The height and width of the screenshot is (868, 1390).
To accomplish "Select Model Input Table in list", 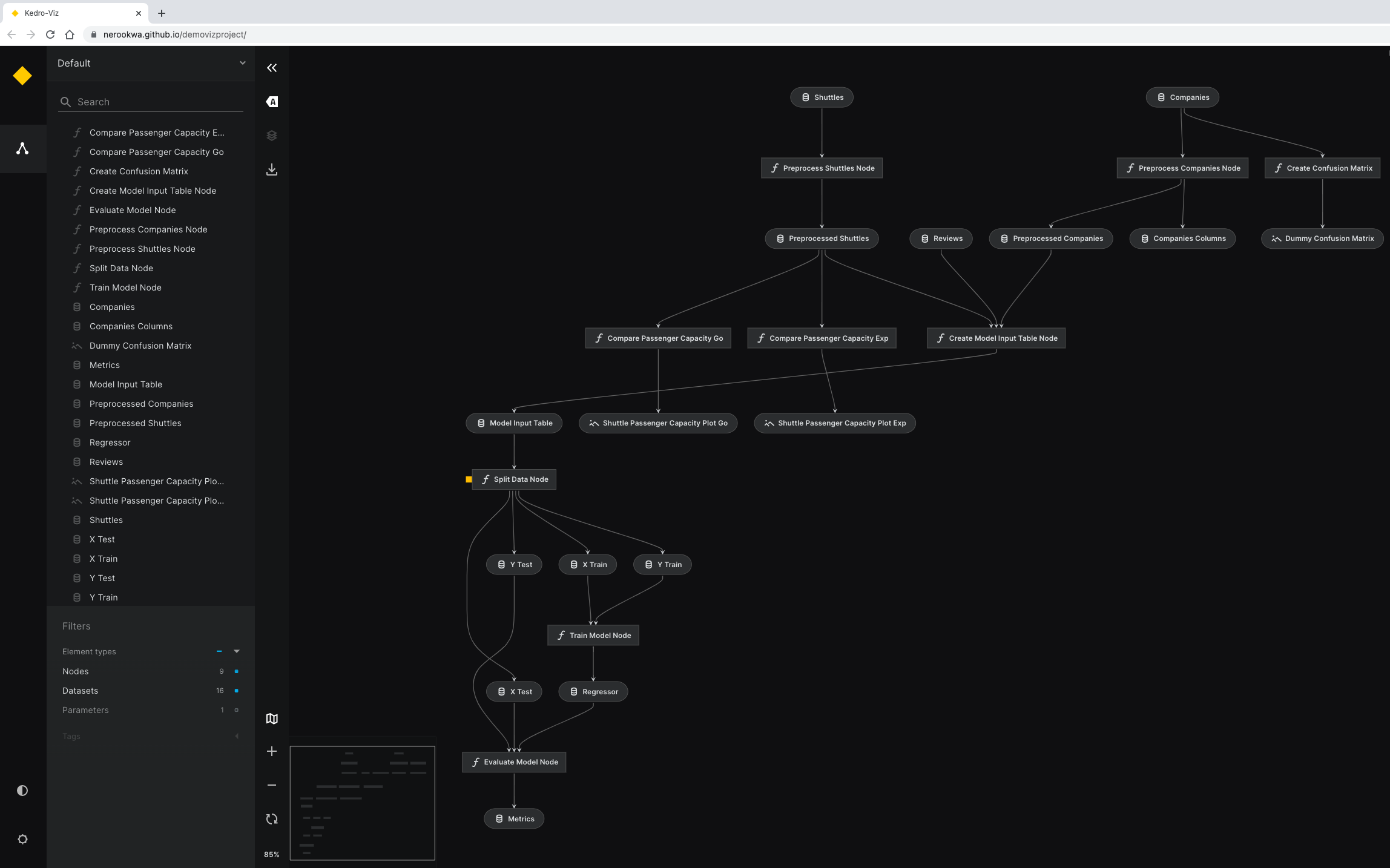I will click(x=126, y=384).
